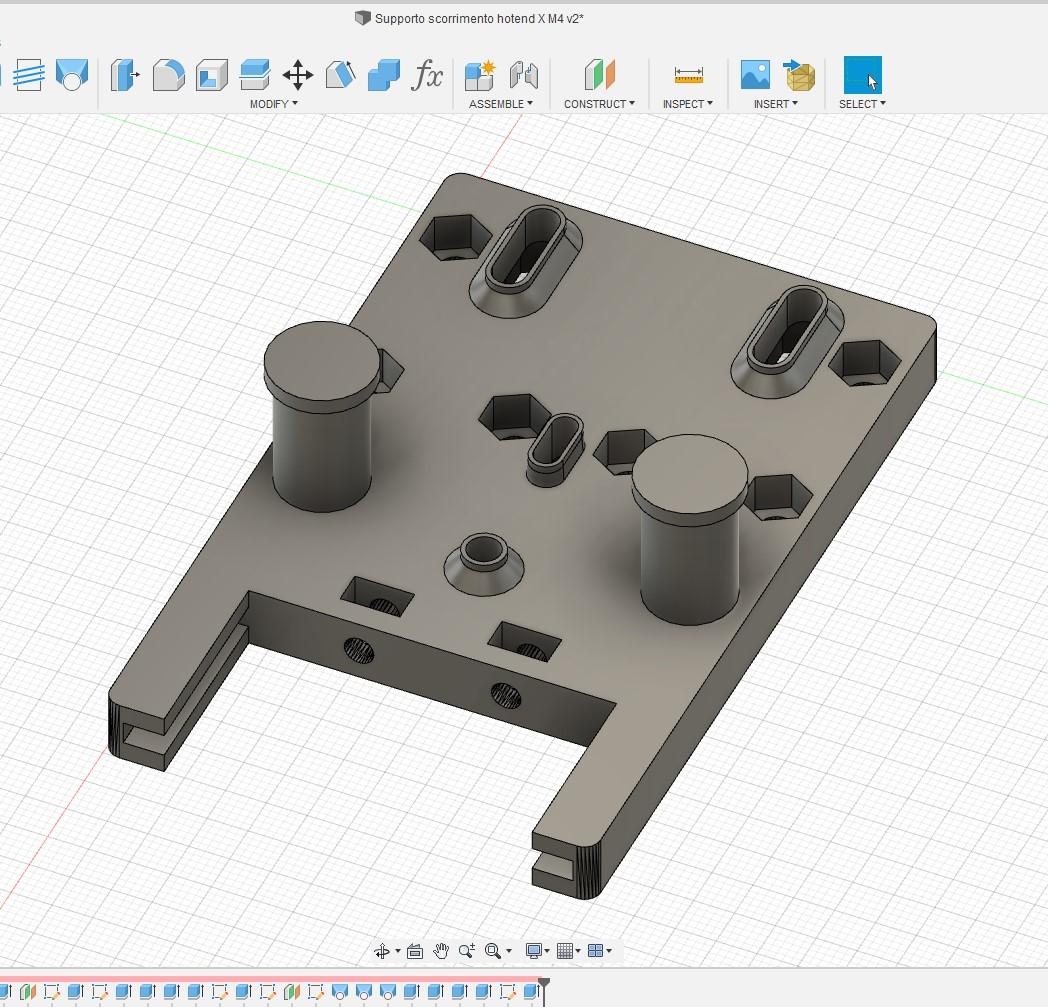Click the Insert image (canvas) icon
Viewport: 1048px width, 1007px height.
755,75
